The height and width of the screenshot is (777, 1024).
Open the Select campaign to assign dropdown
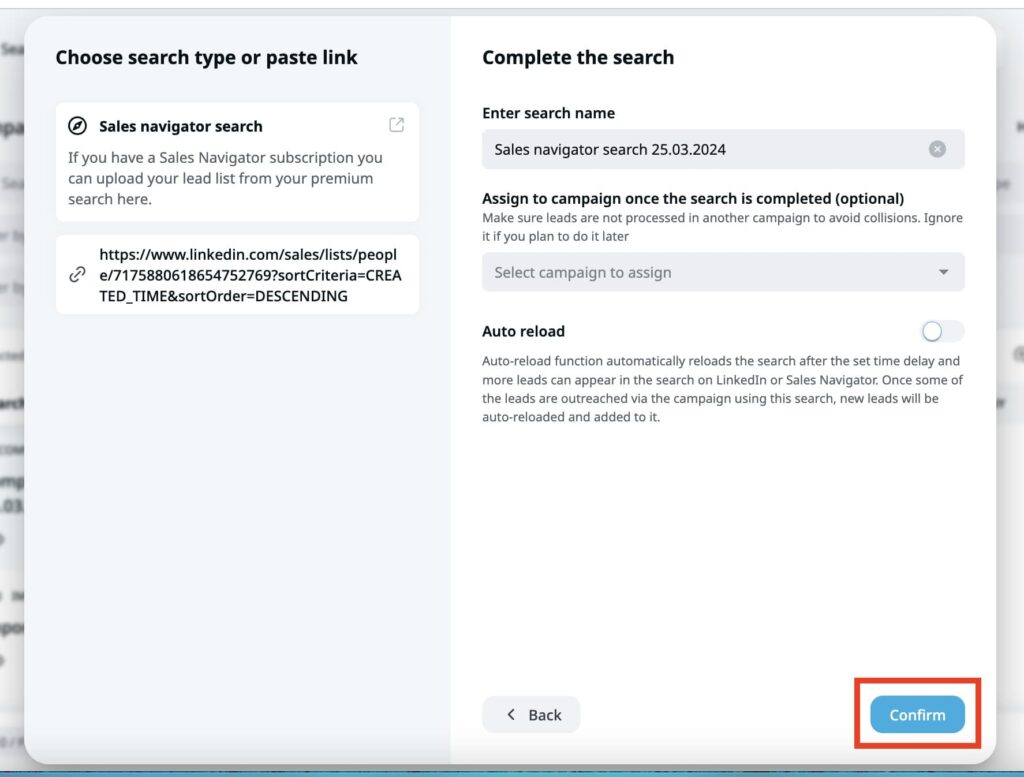click(723, 271)
